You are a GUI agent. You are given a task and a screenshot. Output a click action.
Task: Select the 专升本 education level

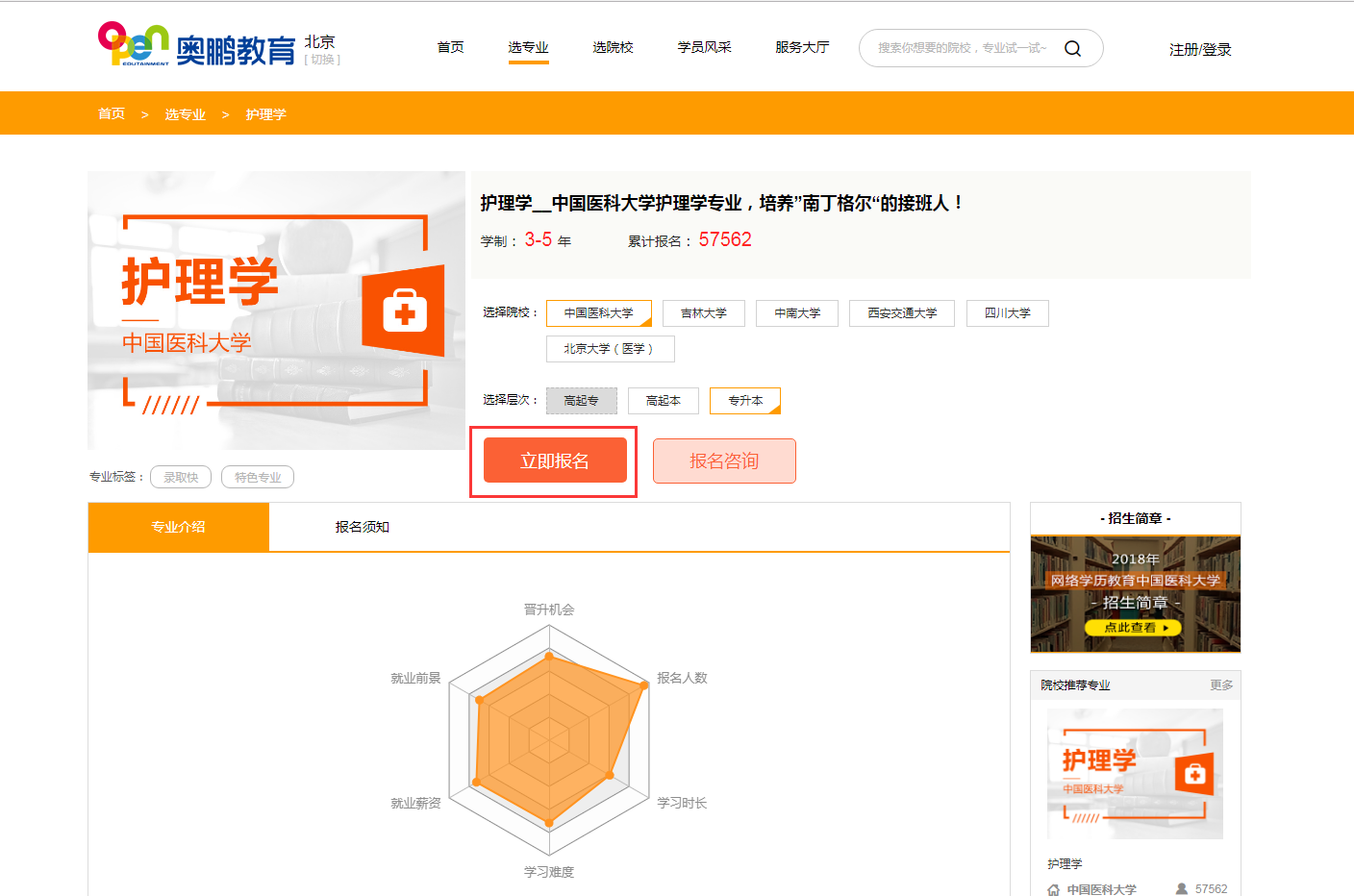744,400
